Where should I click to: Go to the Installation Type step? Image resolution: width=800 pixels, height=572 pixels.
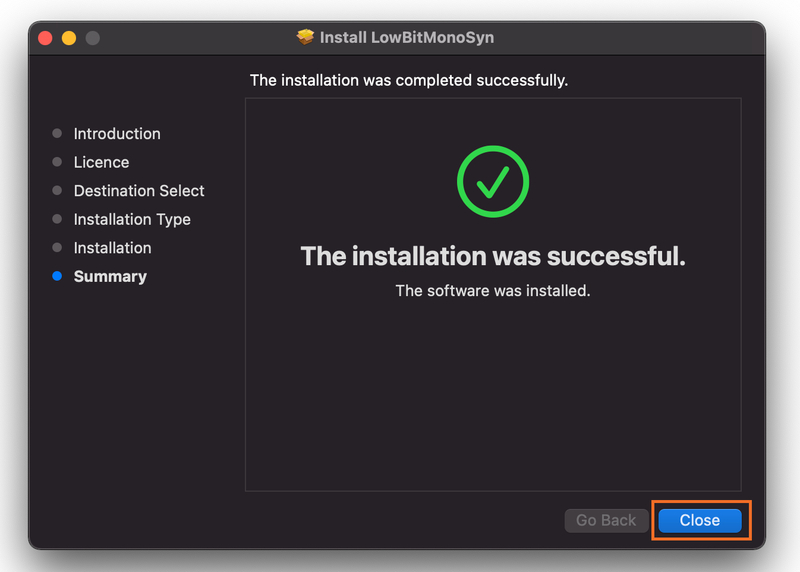coord(132,219)
